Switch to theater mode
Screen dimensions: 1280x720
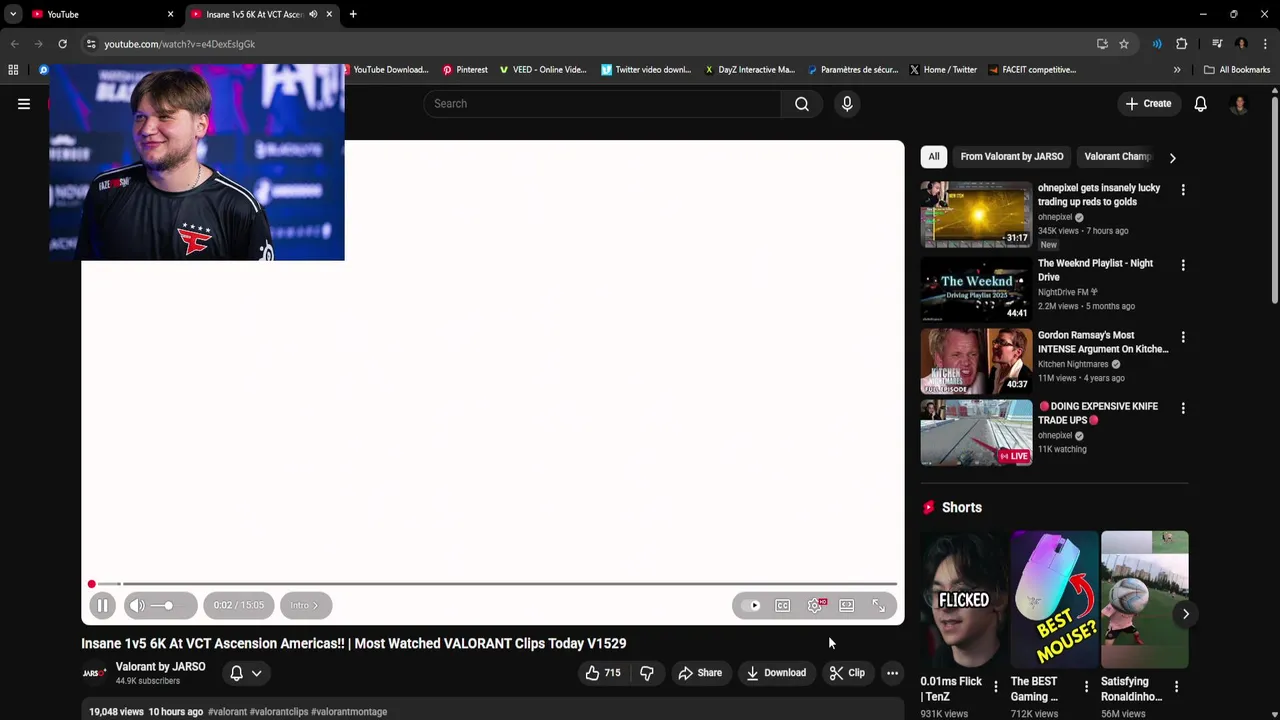pyautogui.click(x=847, y=605)
